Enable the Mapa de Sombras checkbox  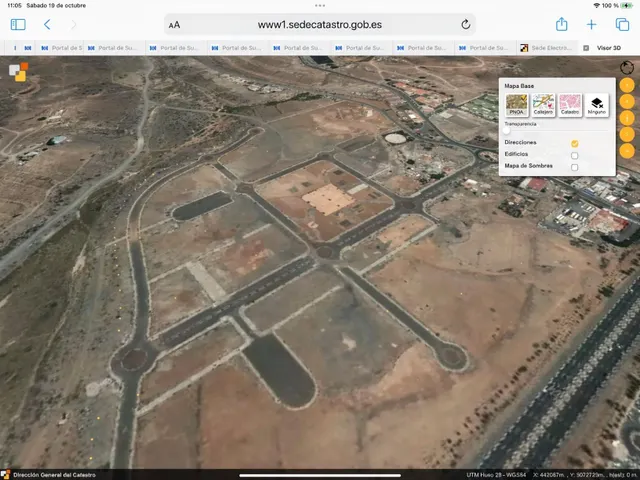click(x=575, y=167)
